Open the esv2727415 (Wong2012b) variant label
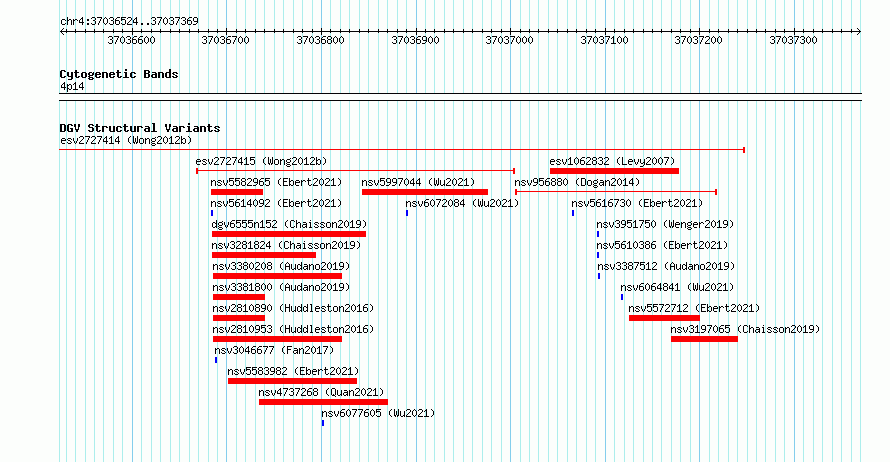 click(261, 161)
